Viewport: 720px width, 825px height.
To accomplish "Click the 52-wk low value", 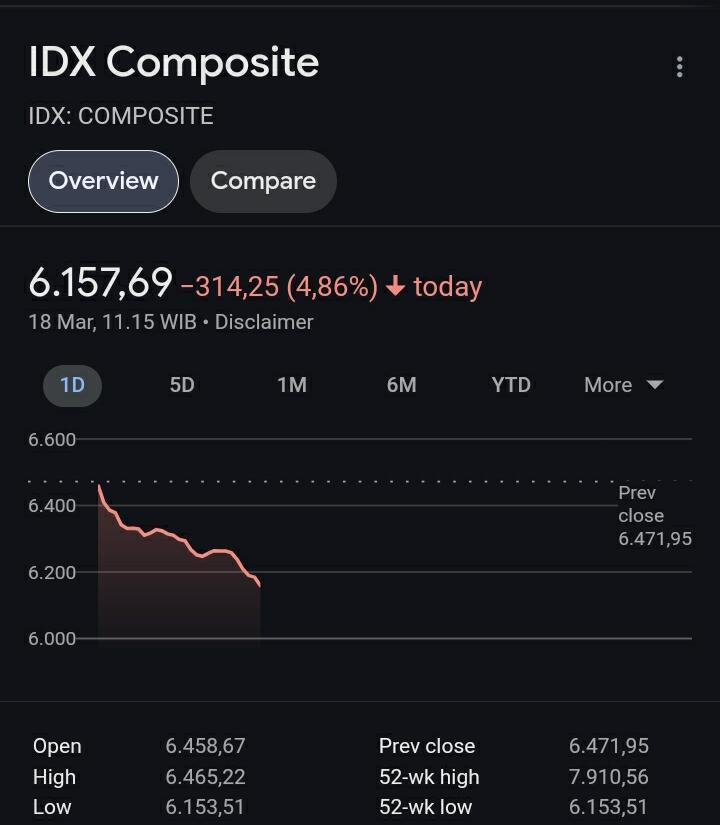I will click(x=609, y=807).
